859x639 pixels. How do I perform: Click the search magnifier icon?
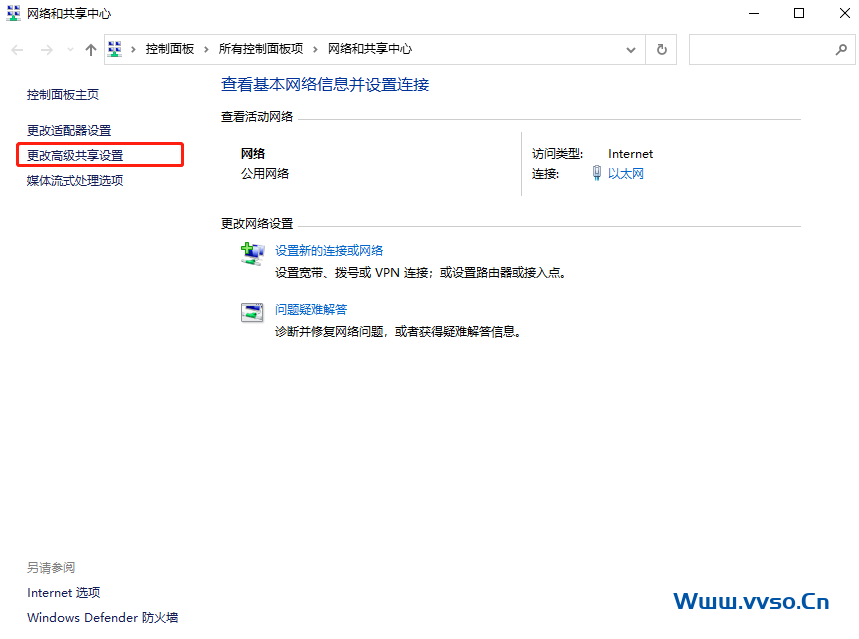[841, 50]
